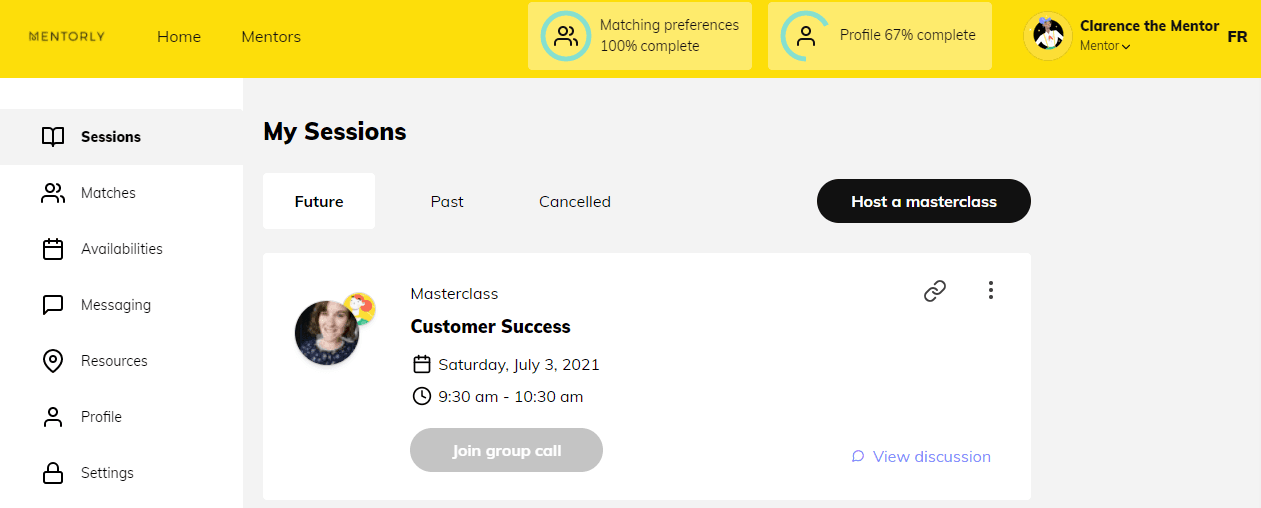Click the Resources location pin icon
1261x508 pixels.
coord(53,361)
